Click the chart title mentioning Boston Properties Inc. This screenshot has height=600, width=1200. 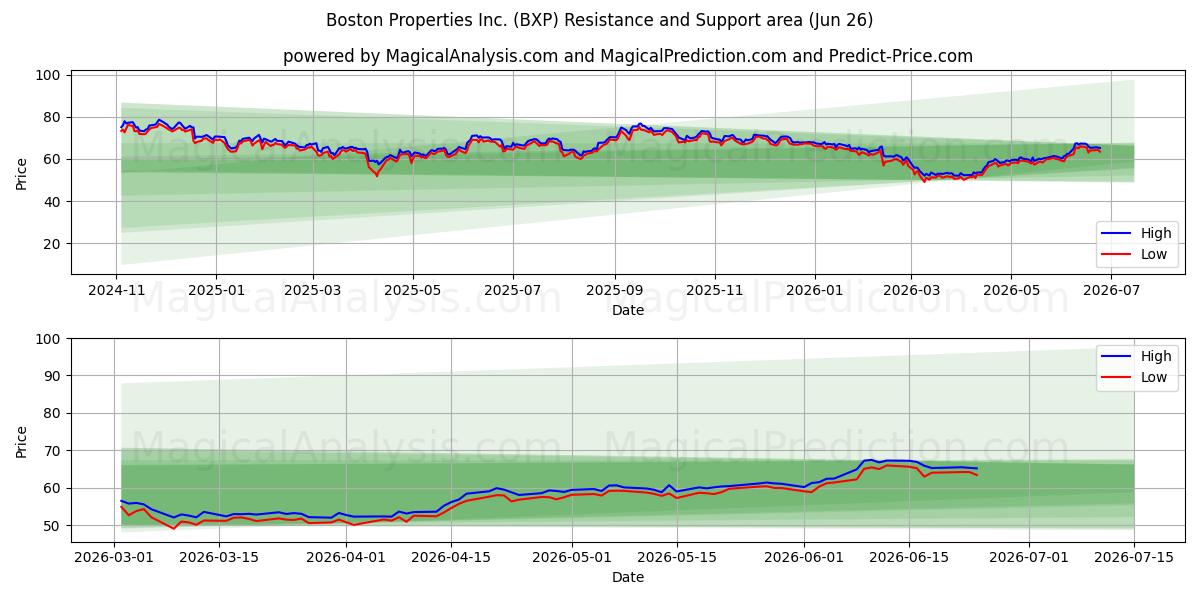pos(600,20)
